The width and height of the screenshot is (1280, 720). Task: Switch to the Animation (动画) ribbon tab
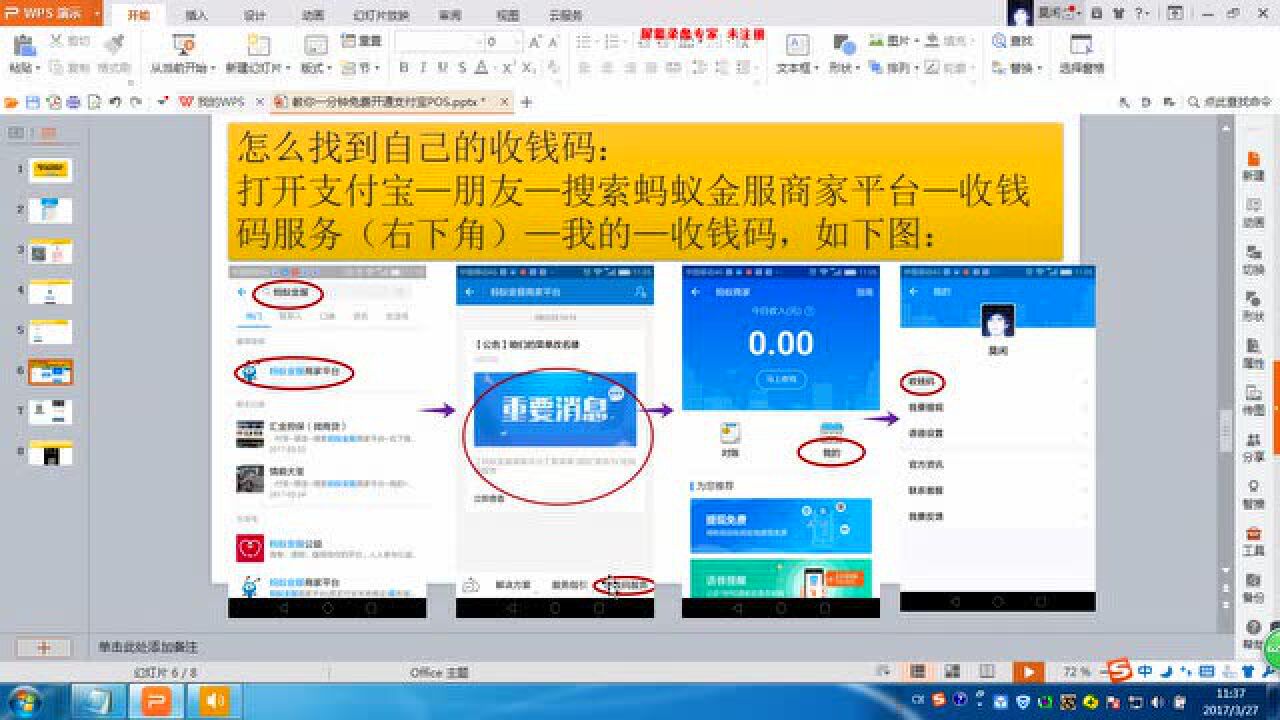(x=312, y=16)
